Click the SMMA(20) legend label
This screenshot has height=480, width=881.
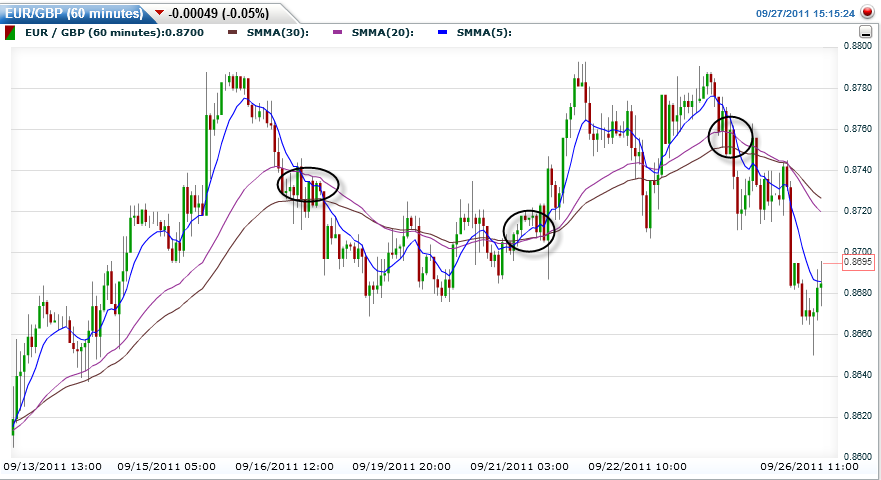click(x=382, y=33)
